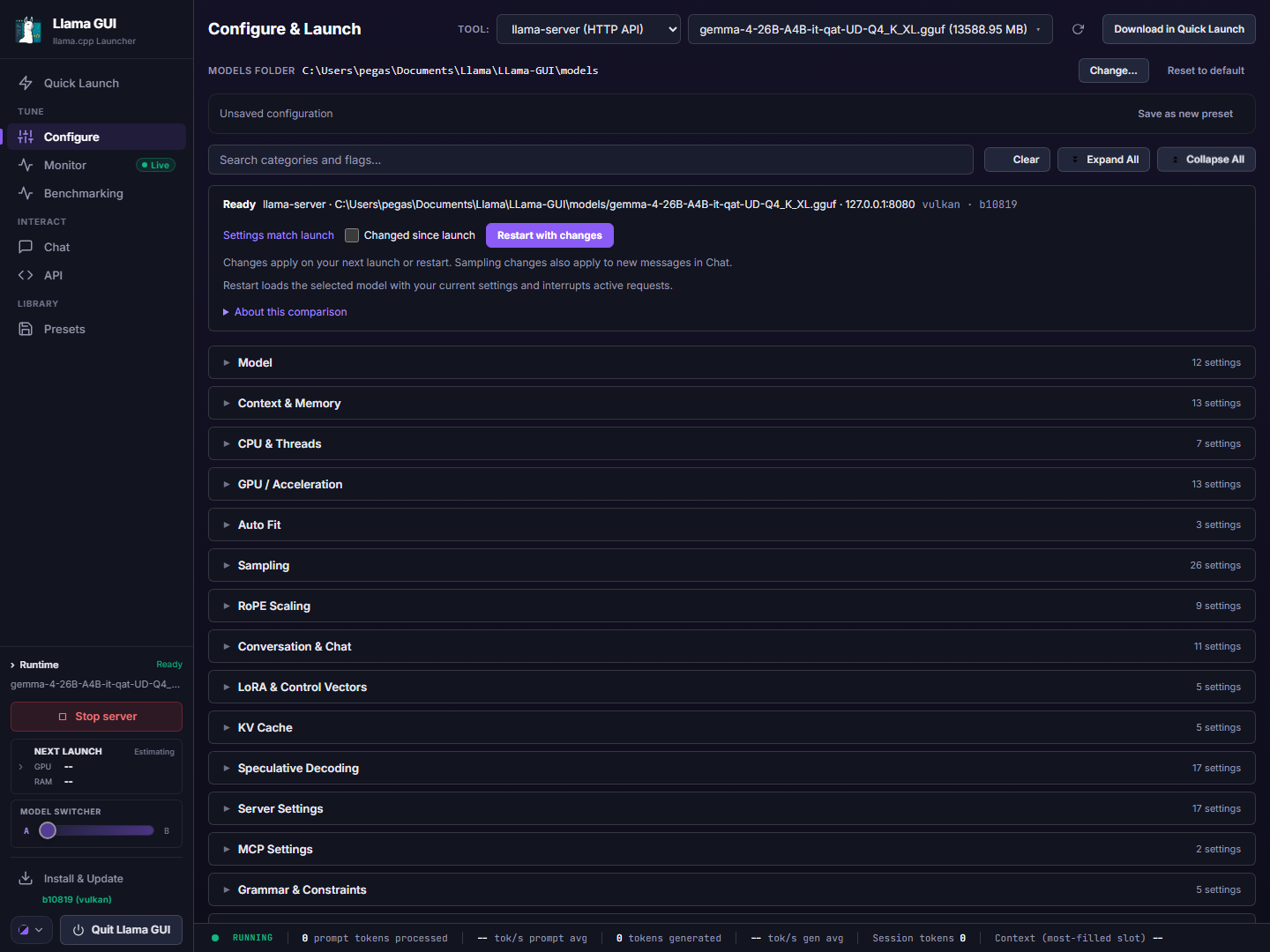Click the Change... models folder button

tap(1113, 71)
